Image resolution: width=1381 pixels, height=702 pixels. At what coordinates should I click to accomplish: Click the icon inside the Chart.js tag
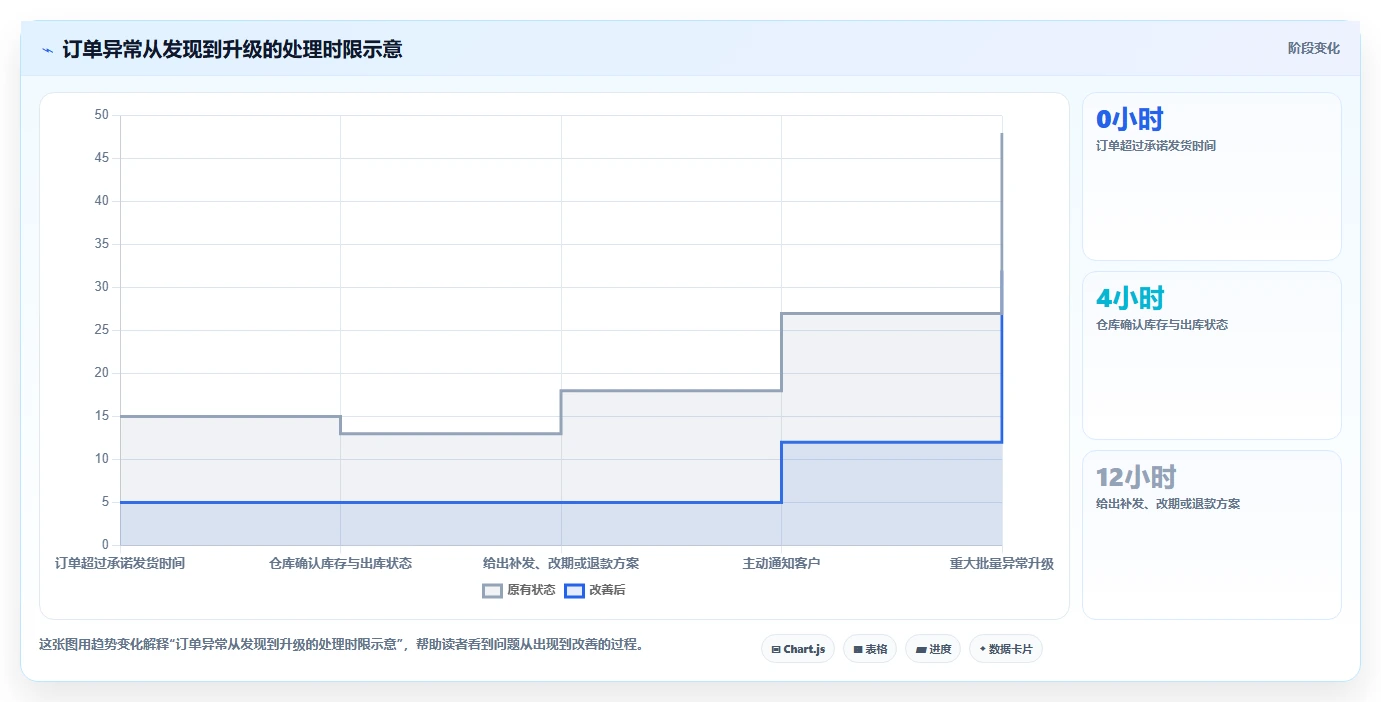tap(776, 650)
